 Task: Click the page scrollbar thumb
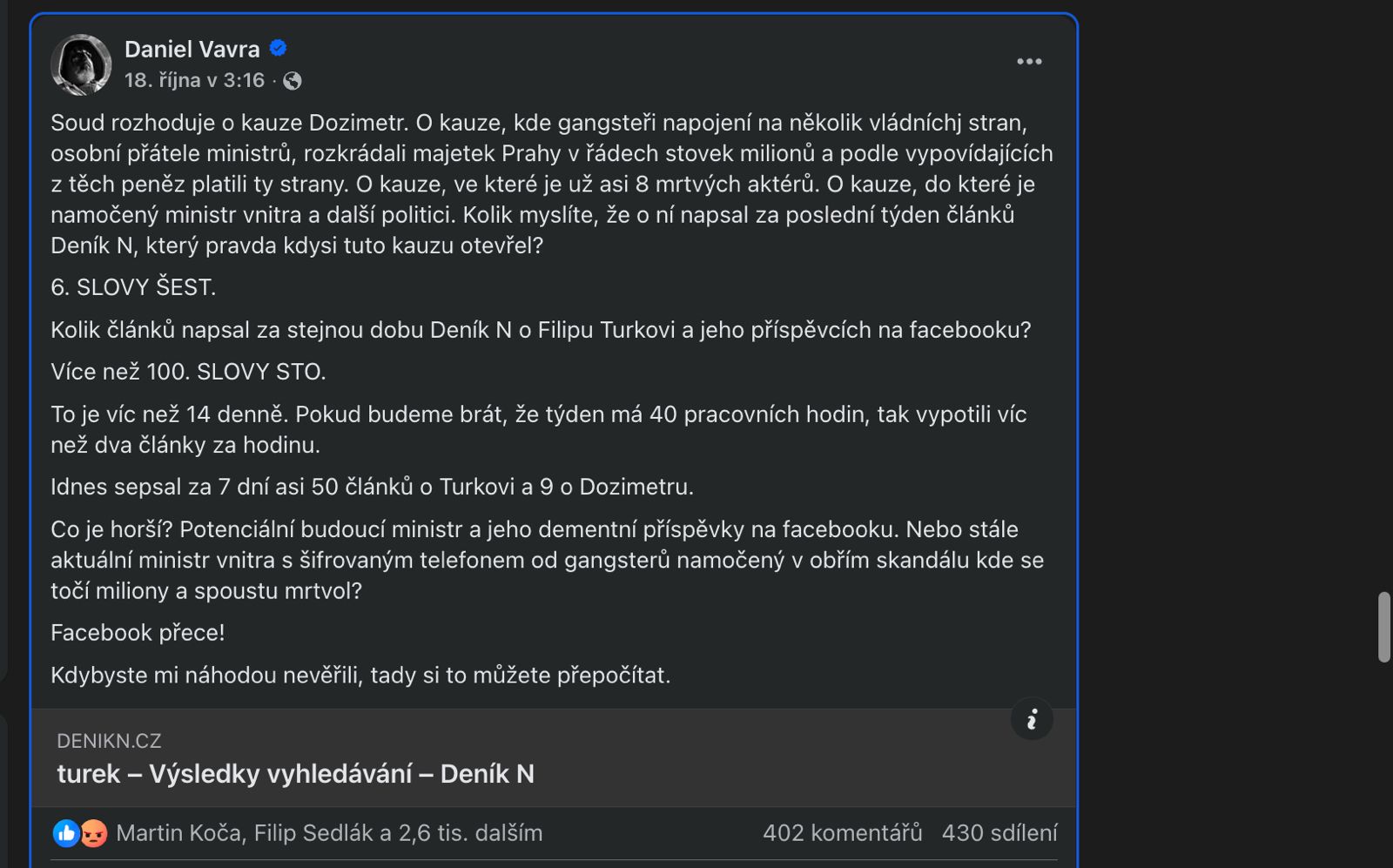(x=1383, y=627)
